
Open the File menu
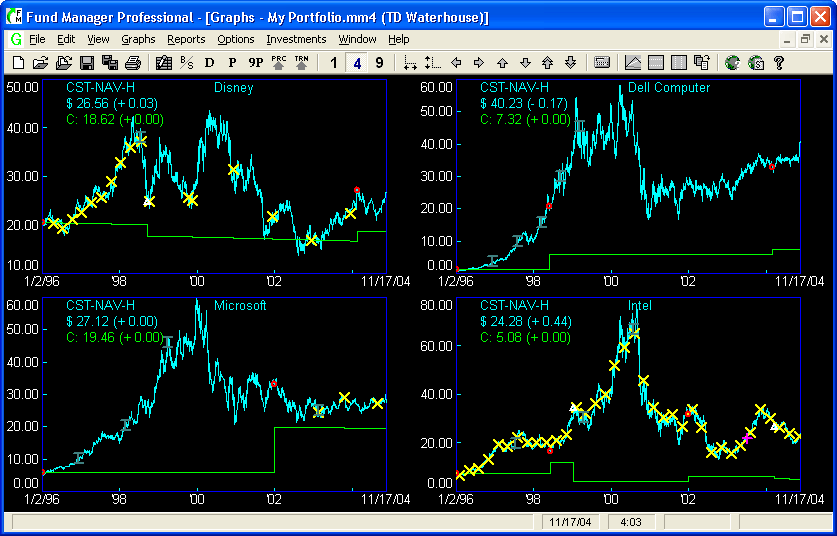37,40
